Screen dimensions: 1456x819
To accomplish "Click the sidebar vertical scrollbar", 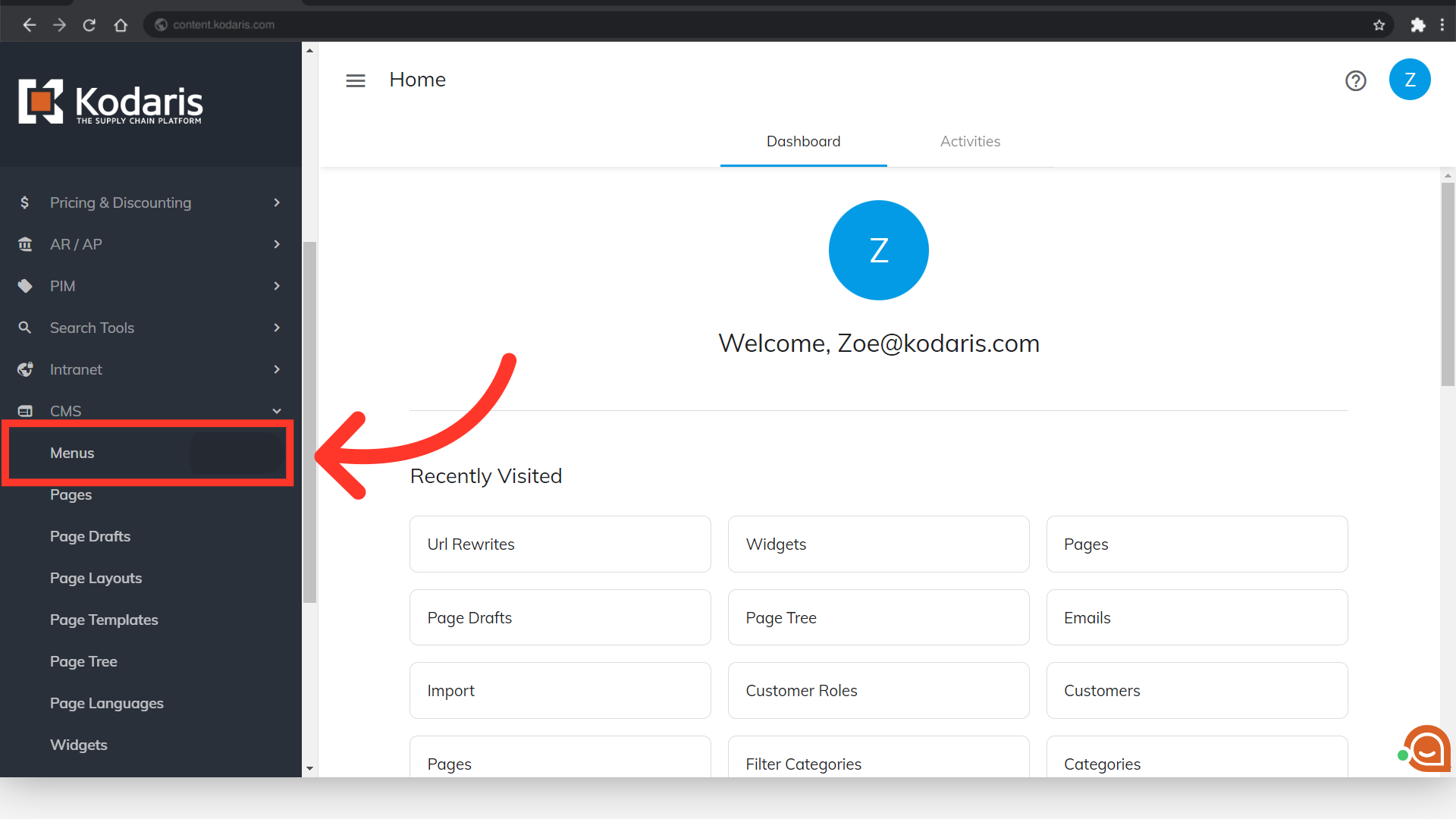I will pyautogui.click(x=309, y=422).
